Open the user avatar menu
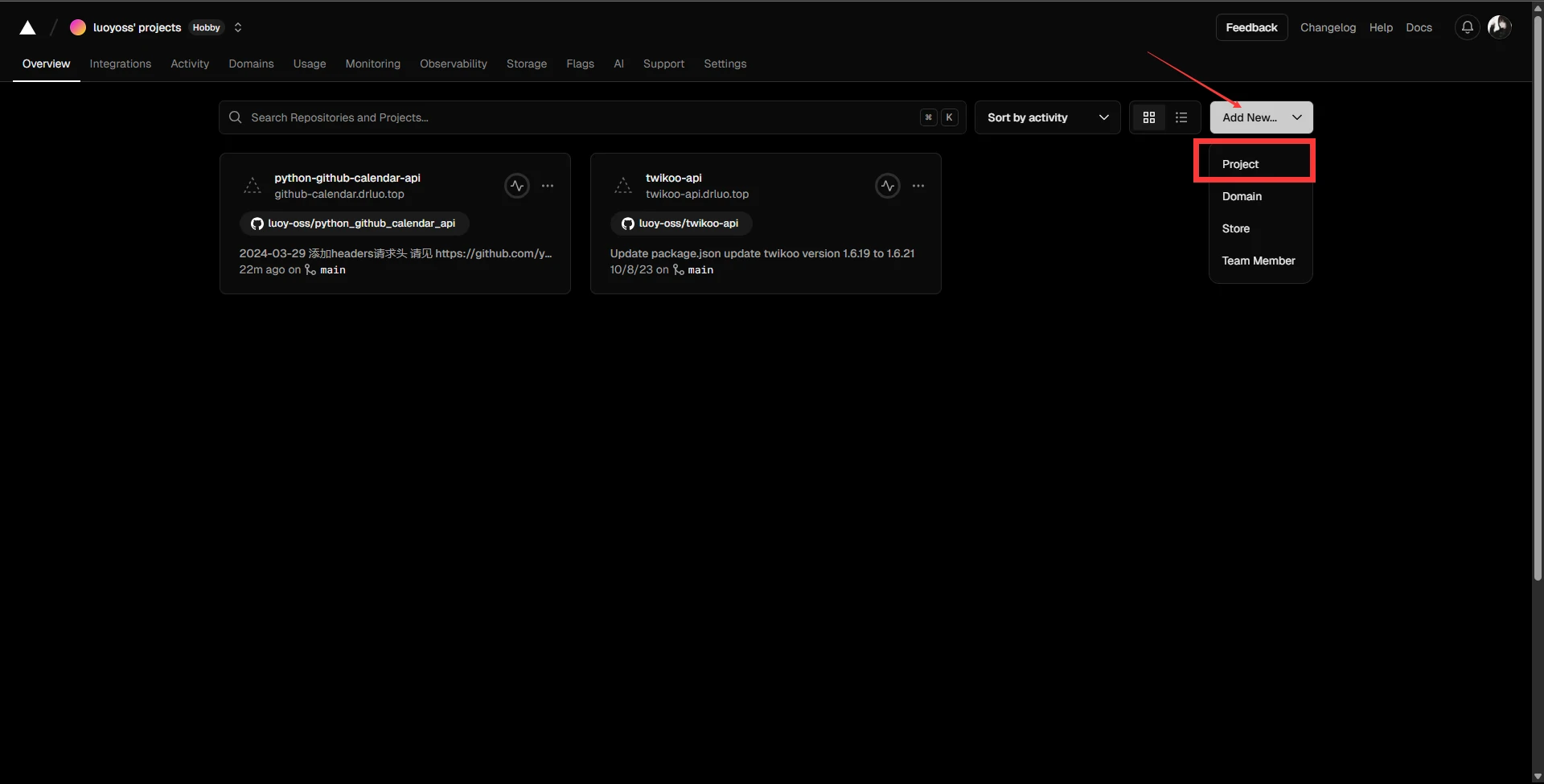This screenshot has height=784, width=1544. (1499, 27)
